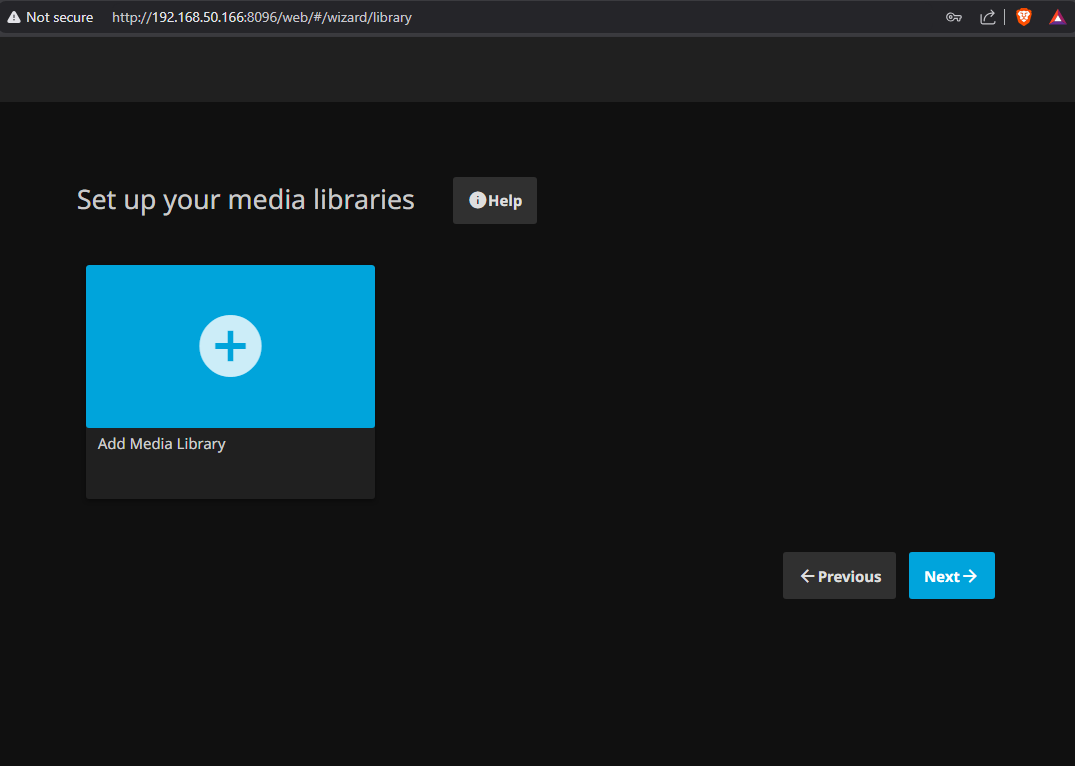Image resolution: width=1075 pixels, height=766 pixels.
Task: Click the empty gray page header bar
Action: [x=538, y=69]
